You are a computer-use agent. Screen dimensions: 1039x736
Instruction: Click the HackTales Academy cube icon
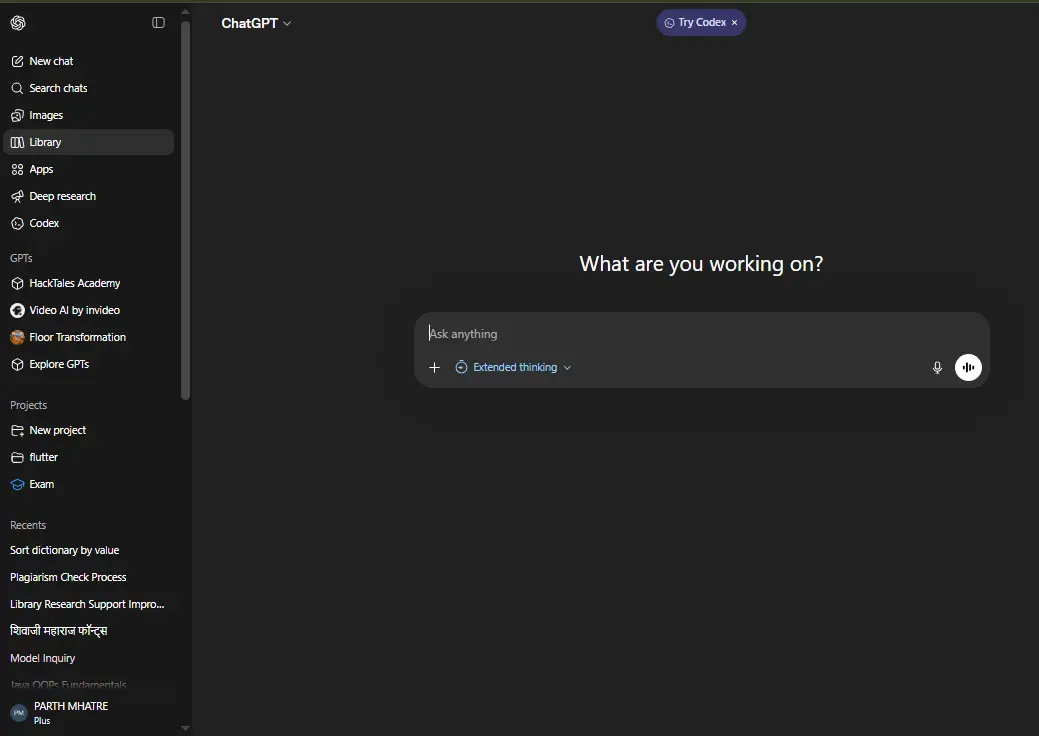click(x=18, y=284)
